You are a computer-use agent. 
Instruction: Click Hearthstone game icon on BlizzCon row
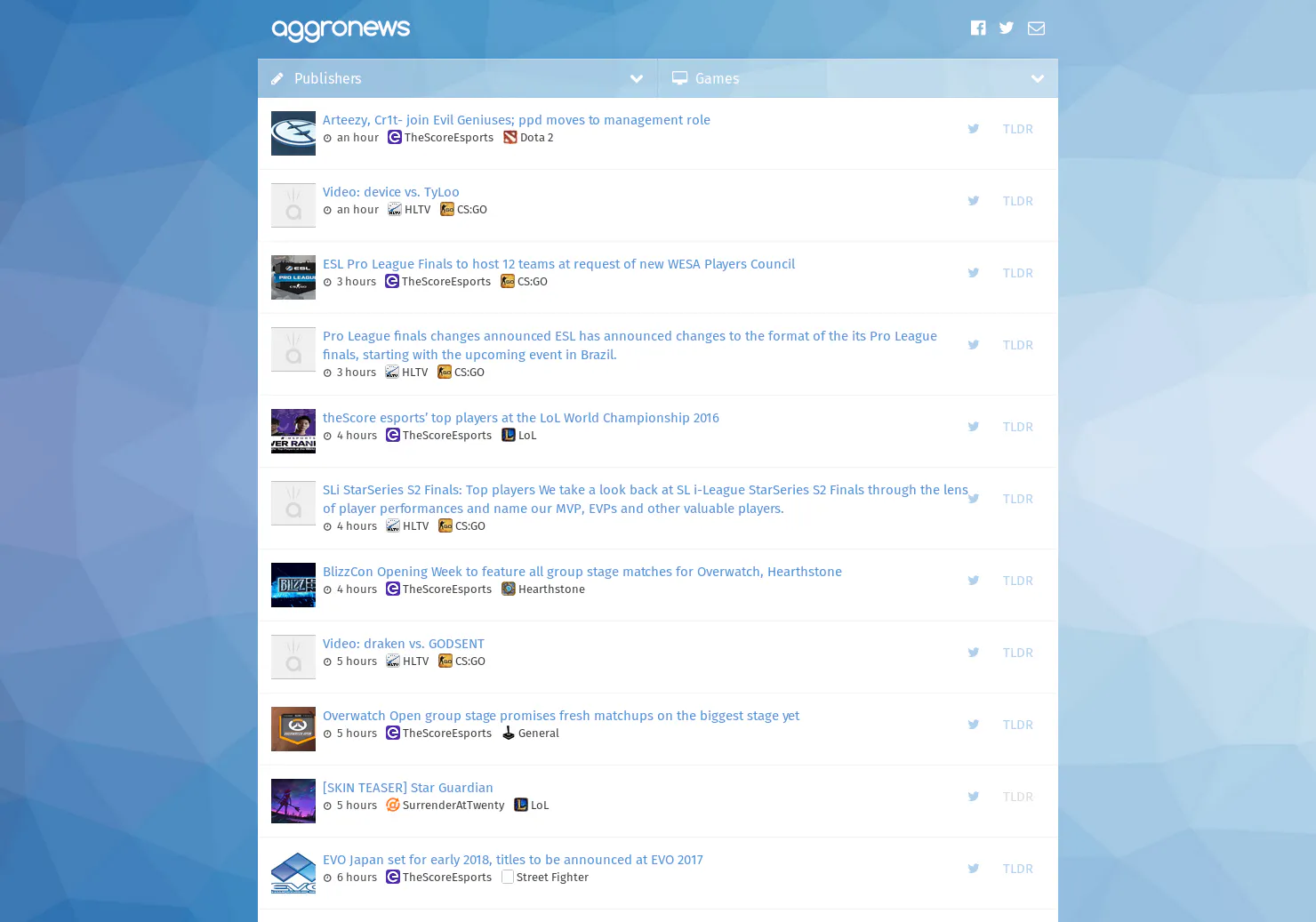pos(509,589)
